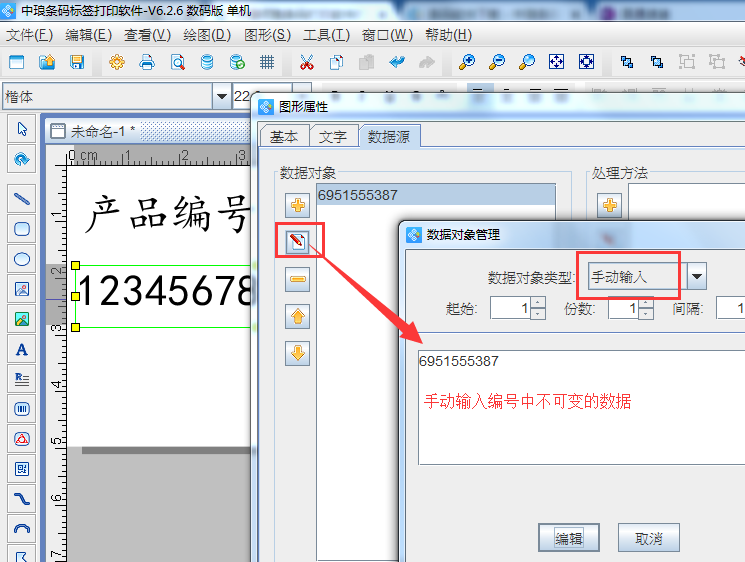The width and height of the screenshot is (745, 562).
Task: Choose the text tool (A icon)
Action: click(21, 349)
